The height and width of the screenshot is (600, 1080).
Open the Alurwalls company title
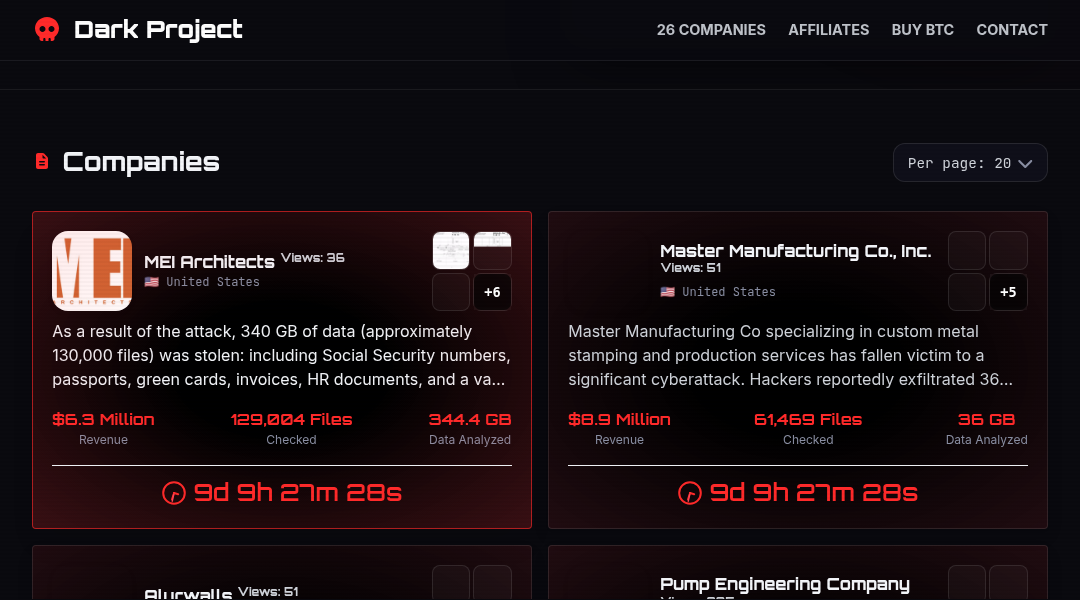coord(188,594)
